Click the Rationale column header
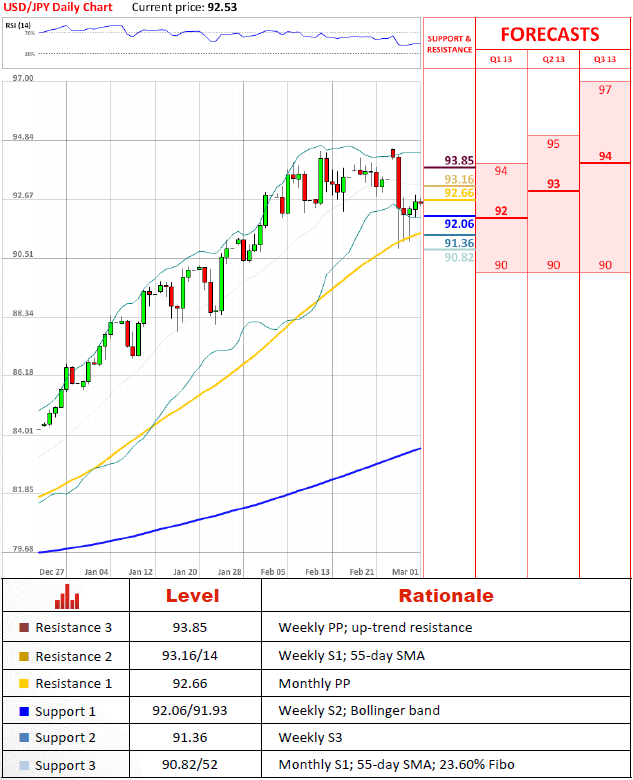This screenshot has height=780, width=633. coord(446,595)
